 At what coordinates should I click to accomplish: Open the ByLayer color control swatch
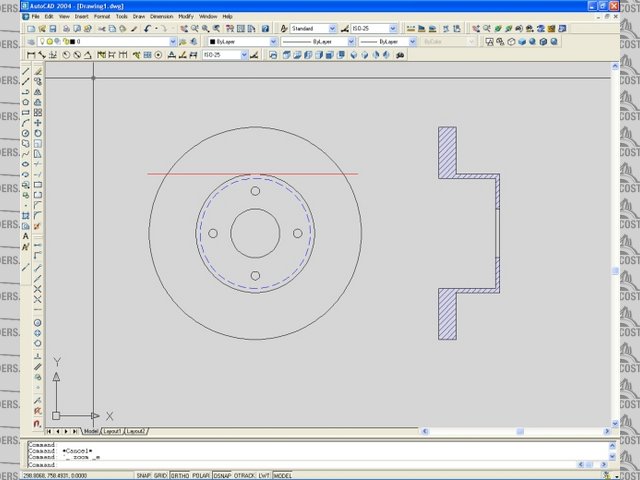tap(239, 42)
